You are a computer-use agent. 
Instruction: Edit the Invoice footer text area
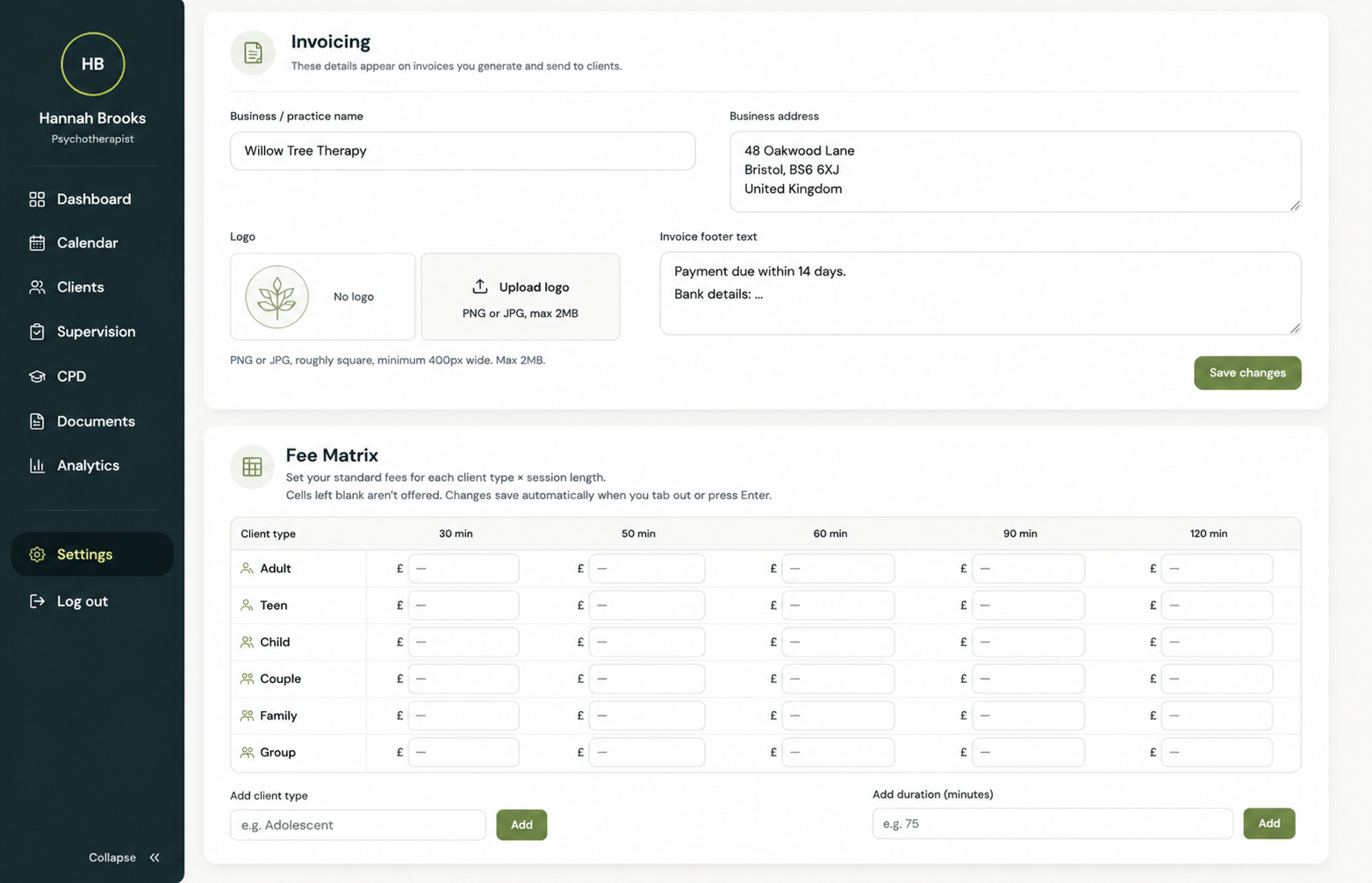[980, 294]
